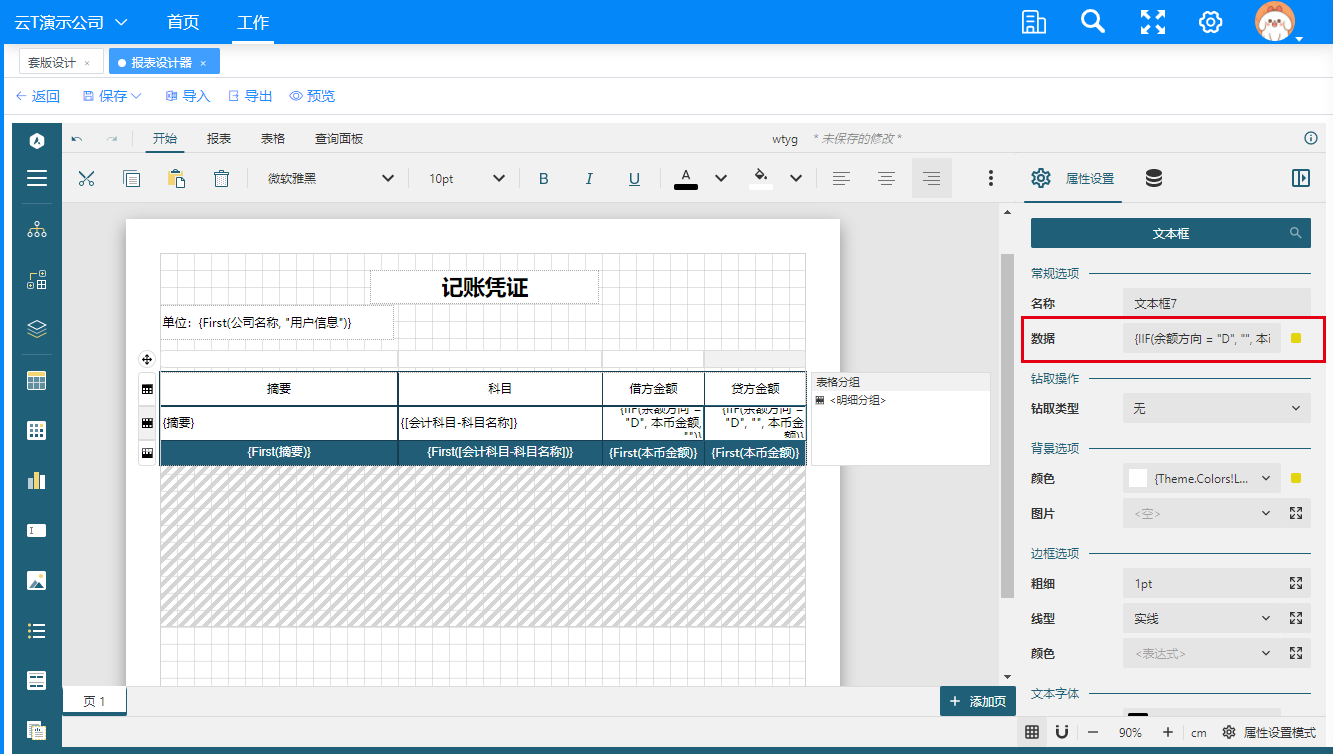Open the font family dropdown 微软雅黑

click(330, 179)
